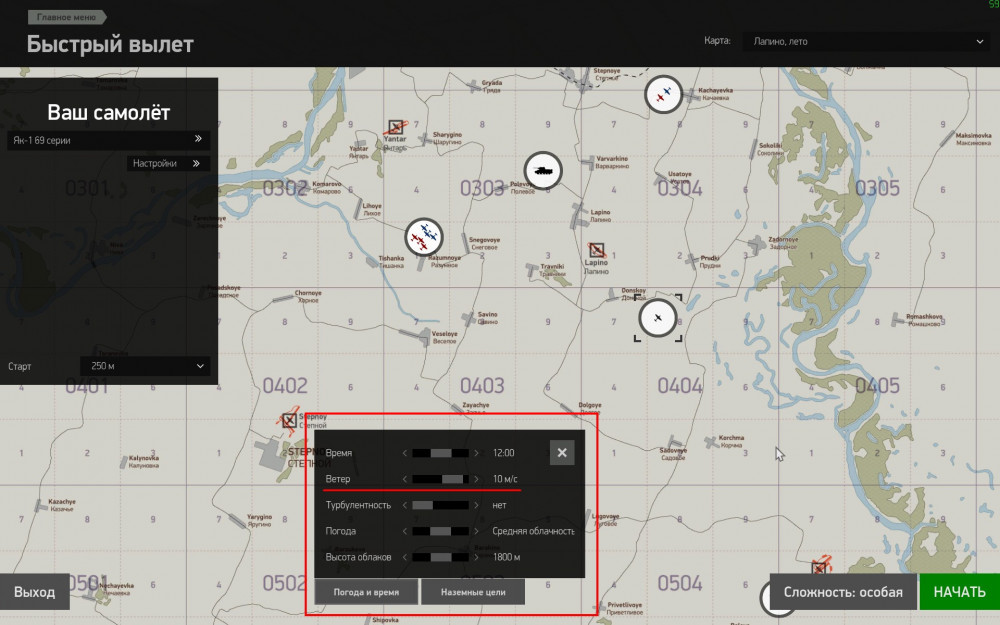Open the Старт altitude dropdown
Screen dimensions: 1000x625
145,366
